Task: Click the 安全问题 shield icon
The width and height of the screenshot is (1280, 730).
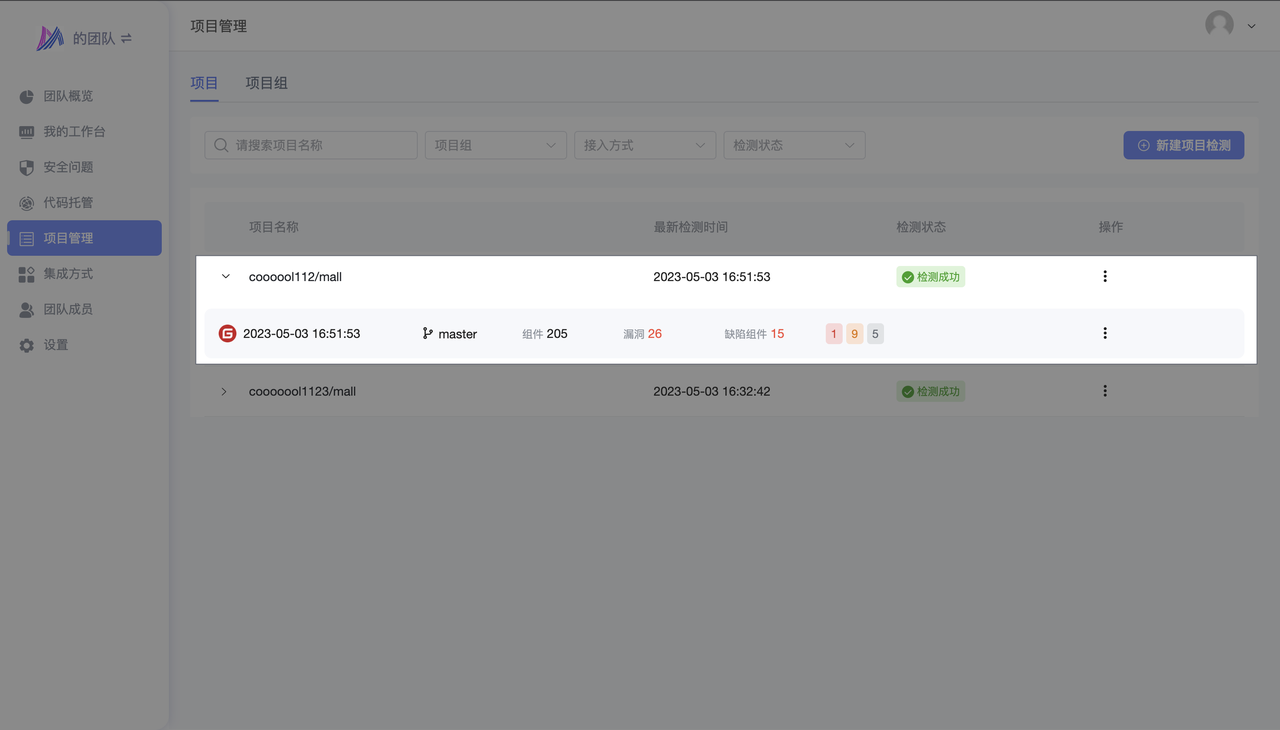Action: (27, 168)
